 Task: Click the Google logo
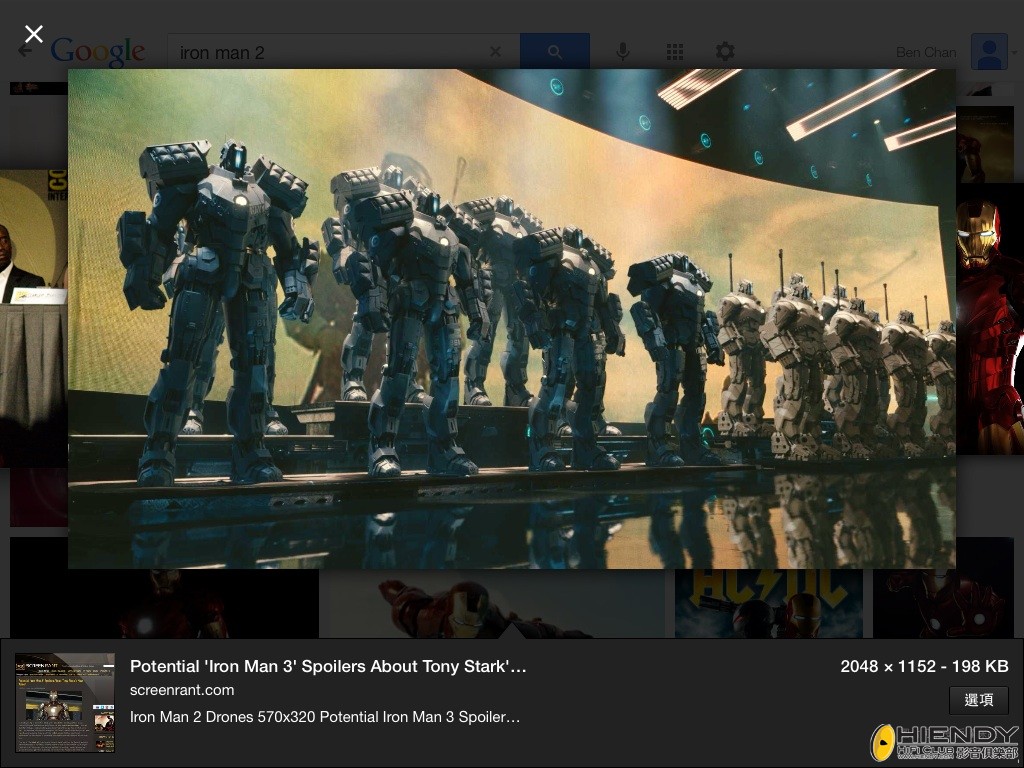pos(98,52)
